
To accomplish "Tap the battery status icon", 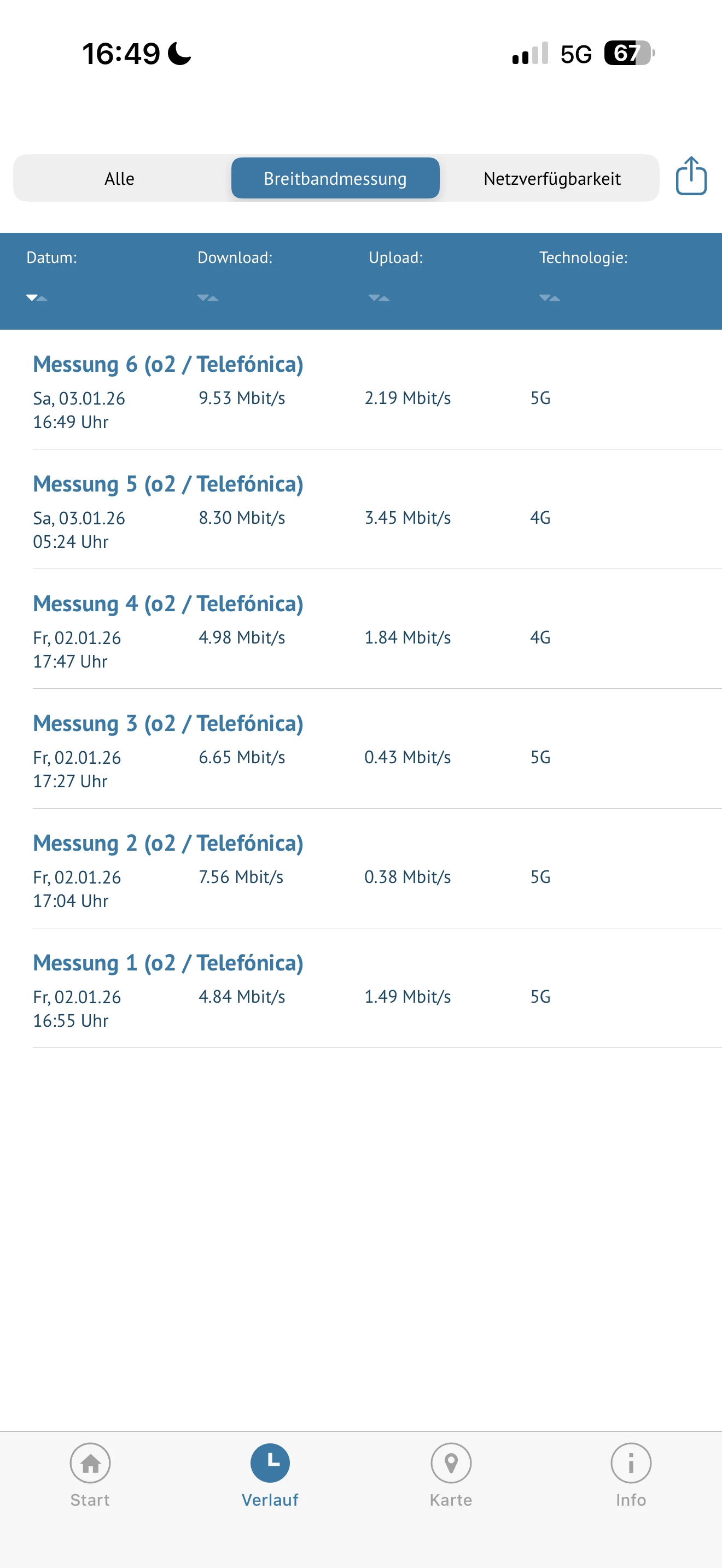I will click(628, 53).
